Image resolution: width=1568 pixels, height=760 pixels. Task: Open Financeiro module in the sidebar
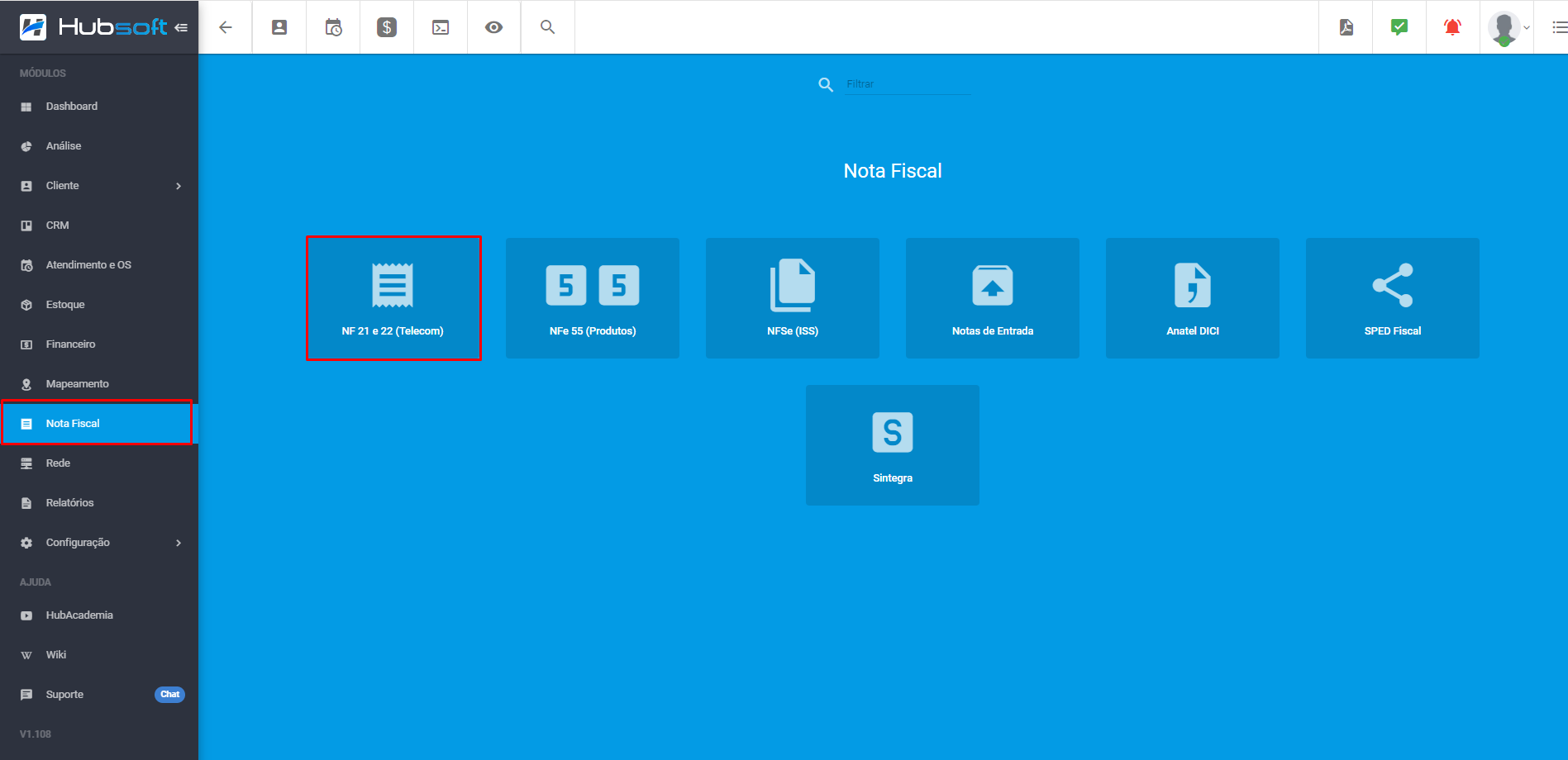click(x=99, y=344)
